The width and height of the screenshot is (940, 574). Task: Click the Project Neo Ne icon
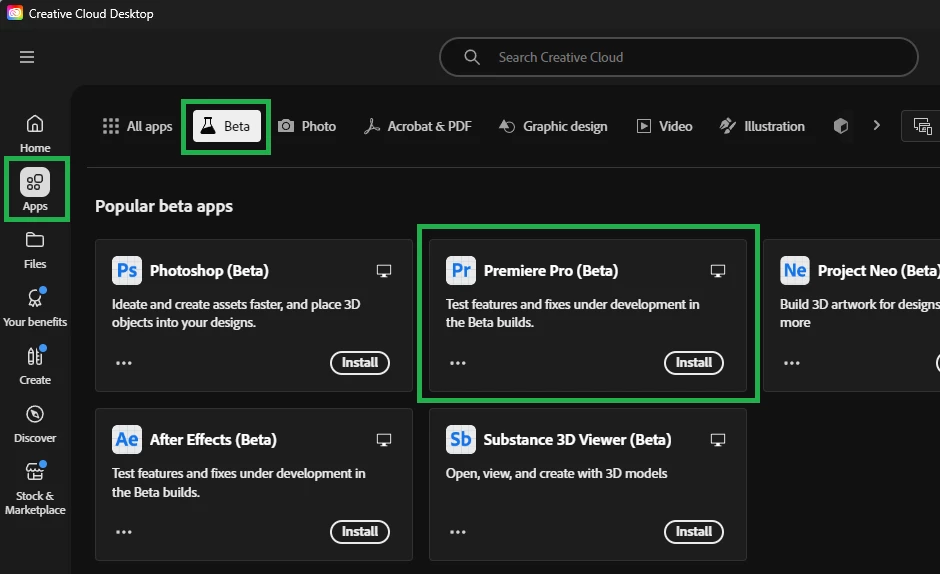point(795,271)
